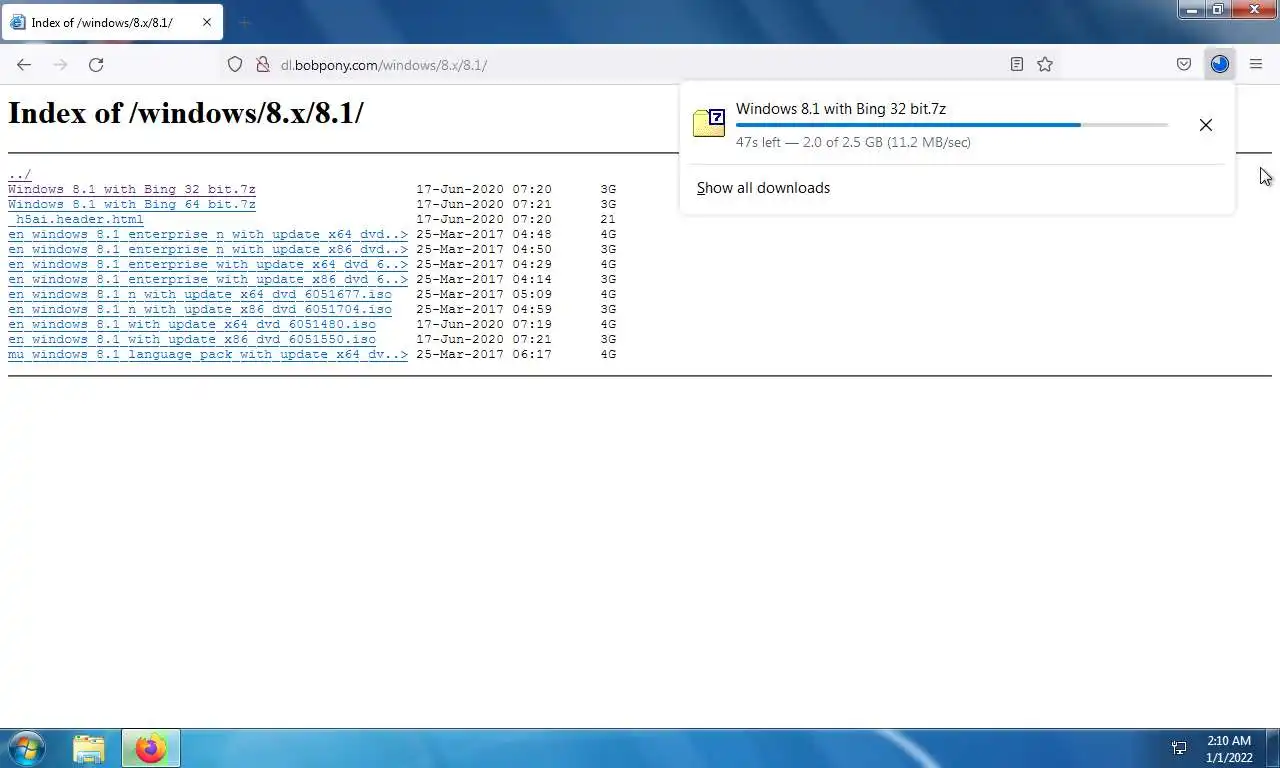Open a new tab with the plus
Image resolution: width=1280 pixels, height=768 pixels.
[x=244, y=22]
